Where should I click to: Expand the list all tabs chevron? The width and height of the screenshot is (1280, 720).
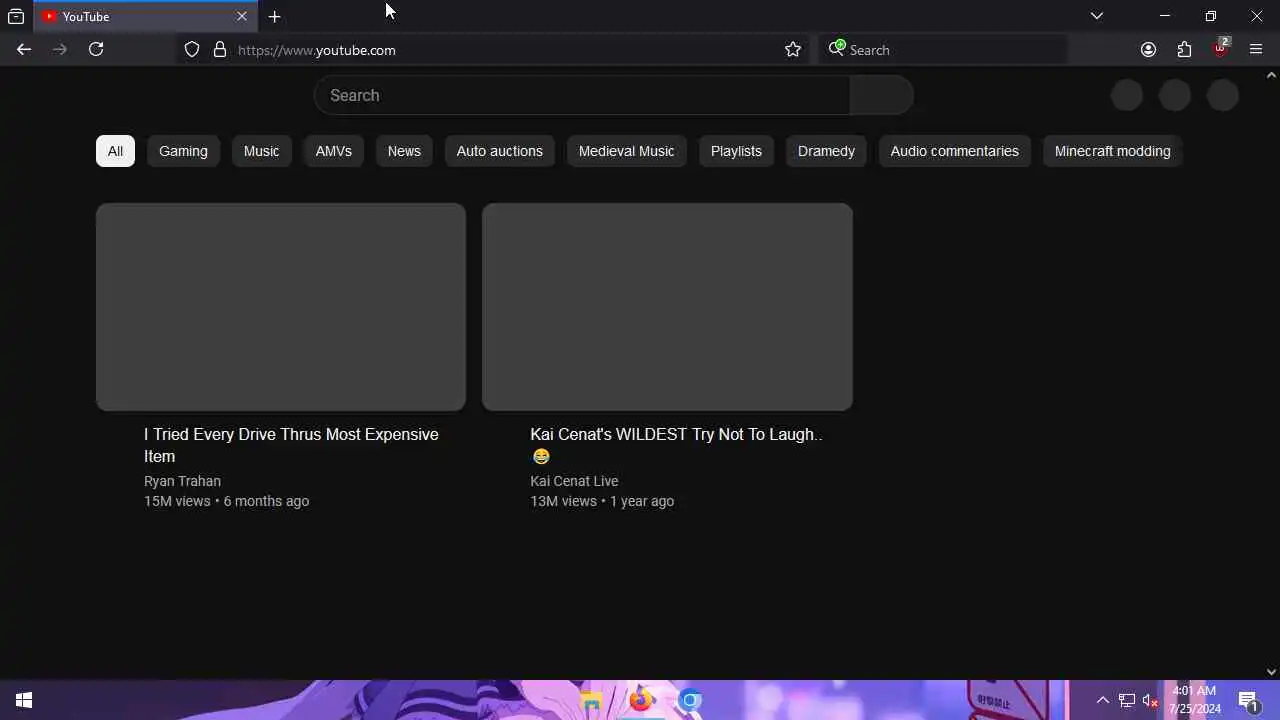tap(1097, 16)
